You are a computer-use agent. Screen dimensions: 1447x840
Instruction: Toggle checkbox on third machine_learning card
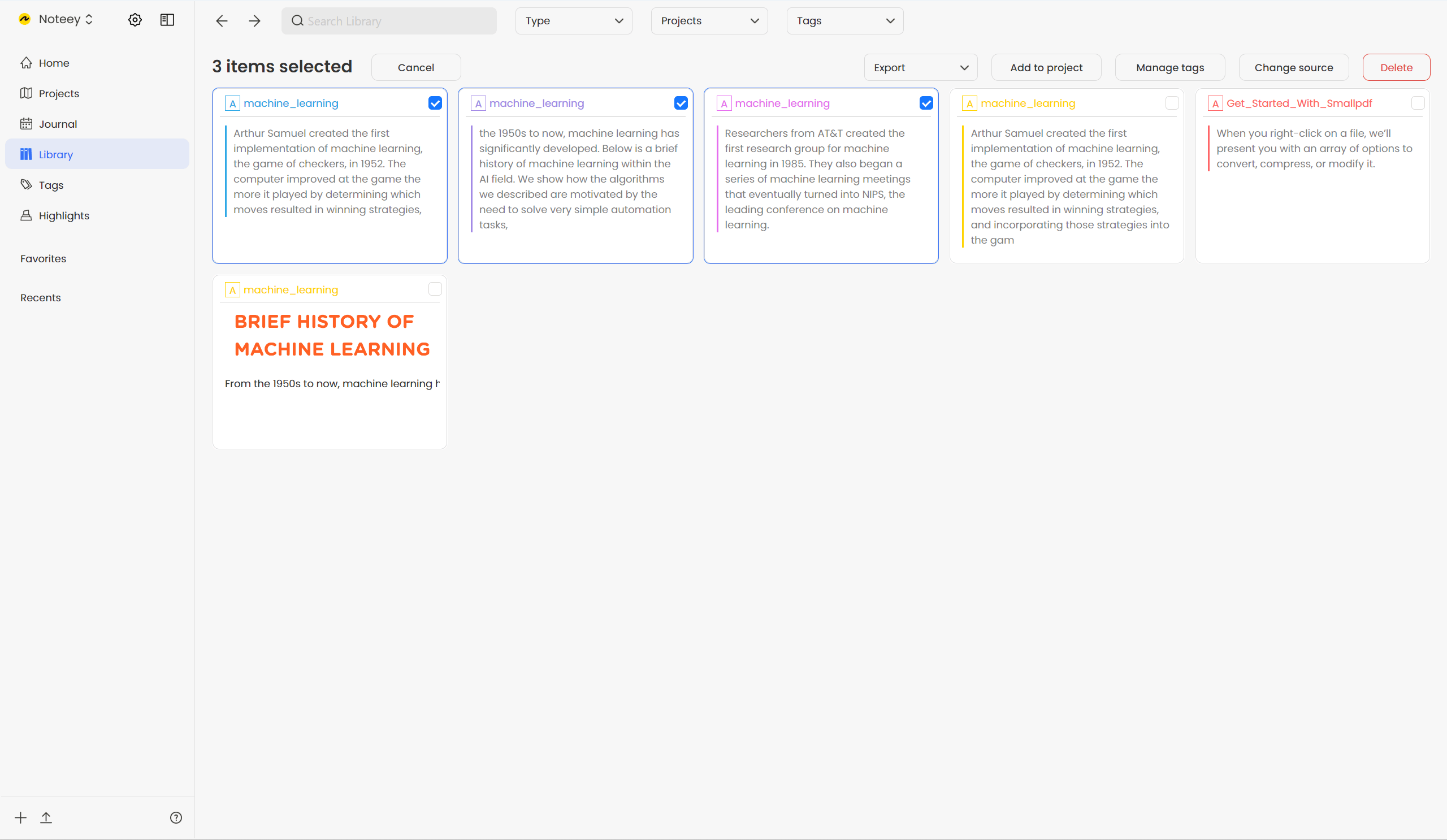coord(927,103)
